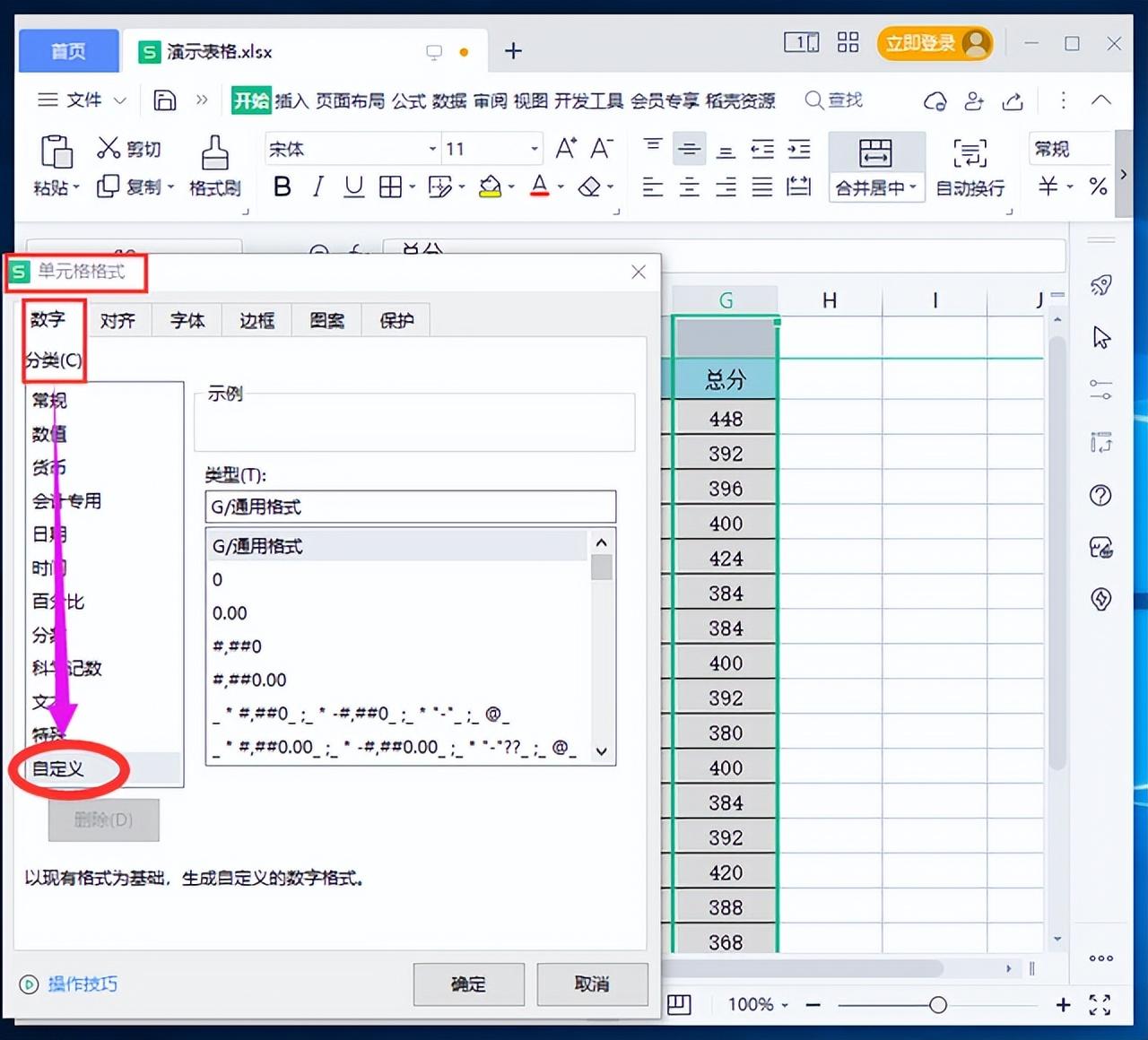Click the zoom slider handle

pyautogui.click(x=938, y=1005)
